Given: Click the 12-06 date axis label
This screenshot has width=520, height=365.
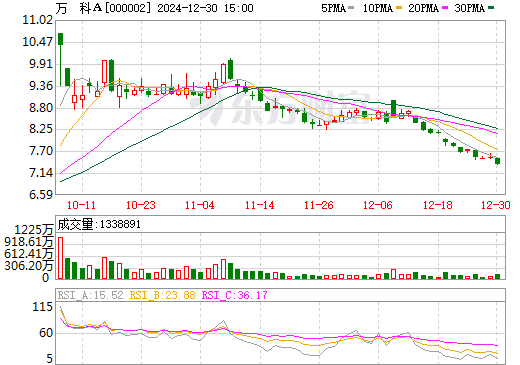Looking at the screenshot, I should click(x=378, y=205).
